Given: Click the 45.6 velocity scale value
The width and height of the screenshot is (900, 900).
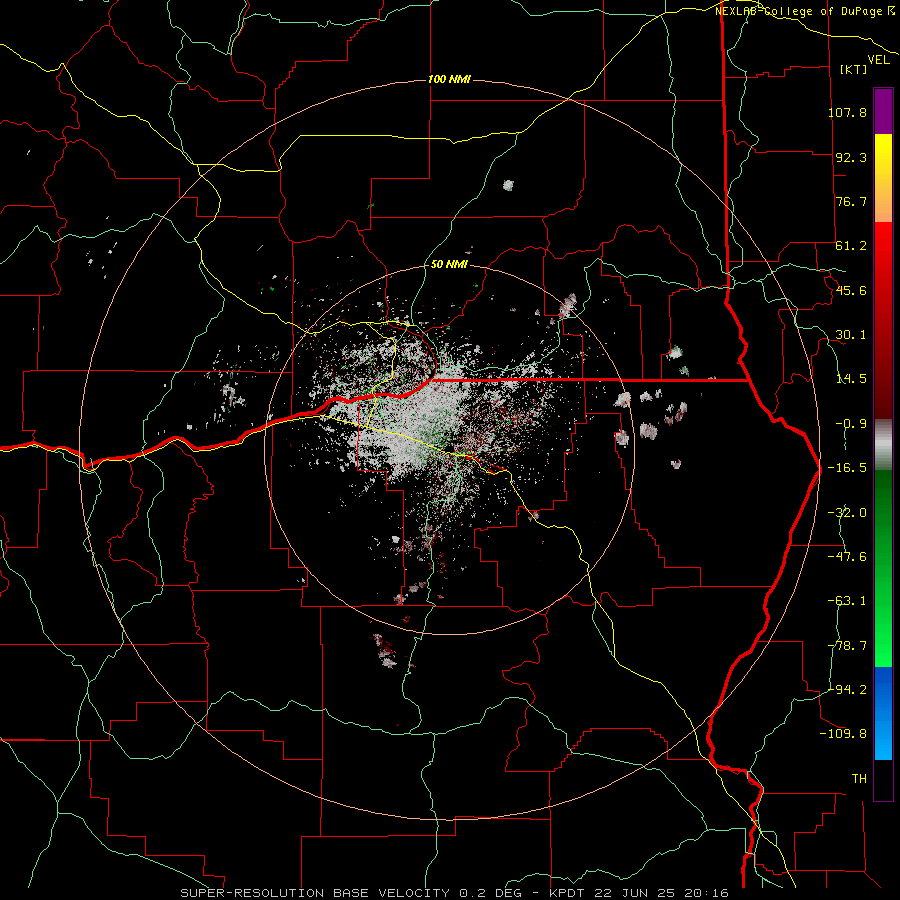Looking at the screenshot, I should point(851,290).
